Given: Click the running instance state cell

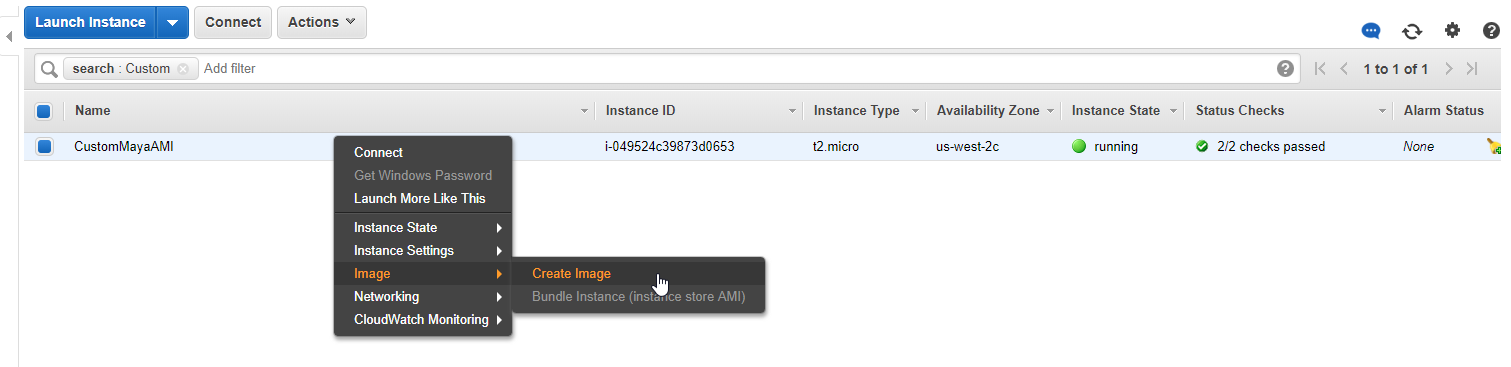Looking at the screenshot, I should click(1105, 147).
